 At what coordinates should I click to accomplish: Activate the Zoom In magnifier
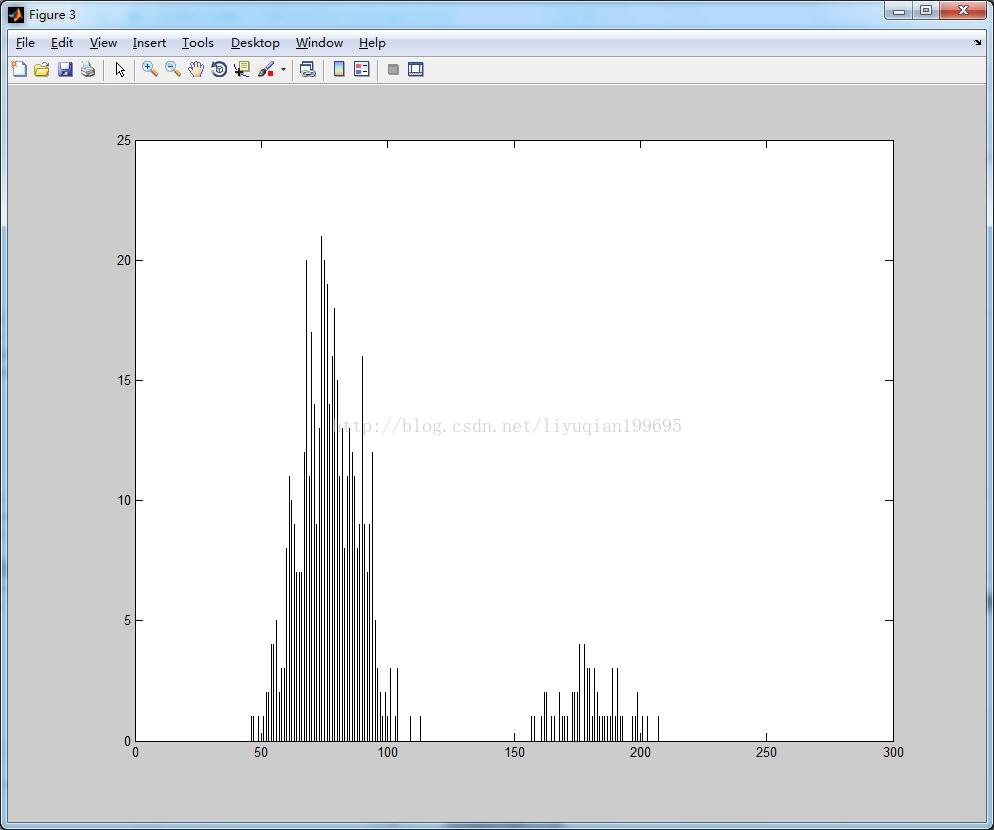150,69
